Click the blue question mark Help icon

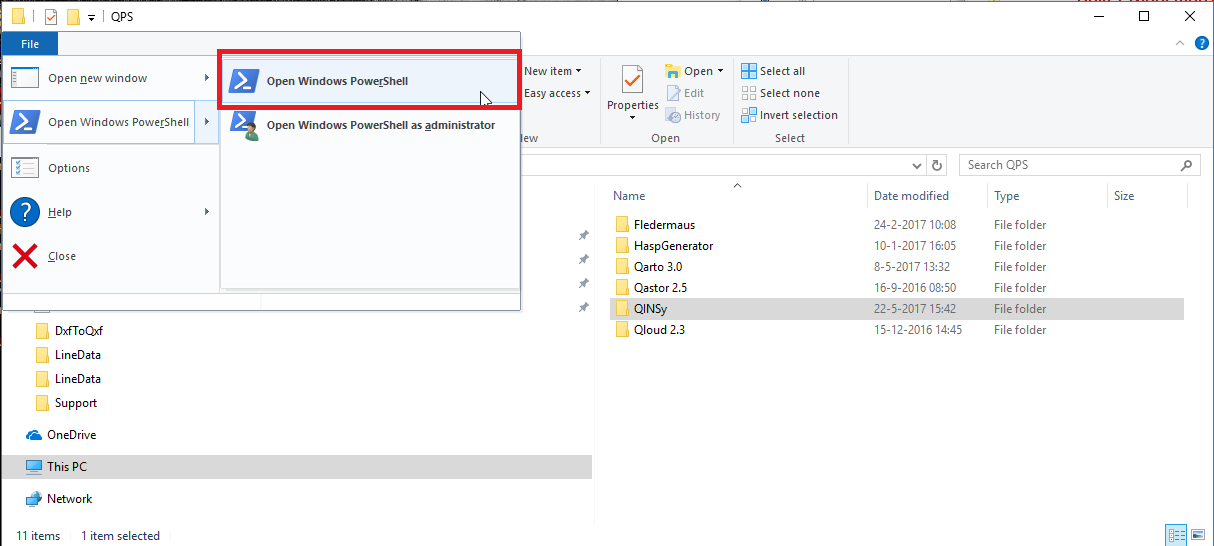click(25, 212)
